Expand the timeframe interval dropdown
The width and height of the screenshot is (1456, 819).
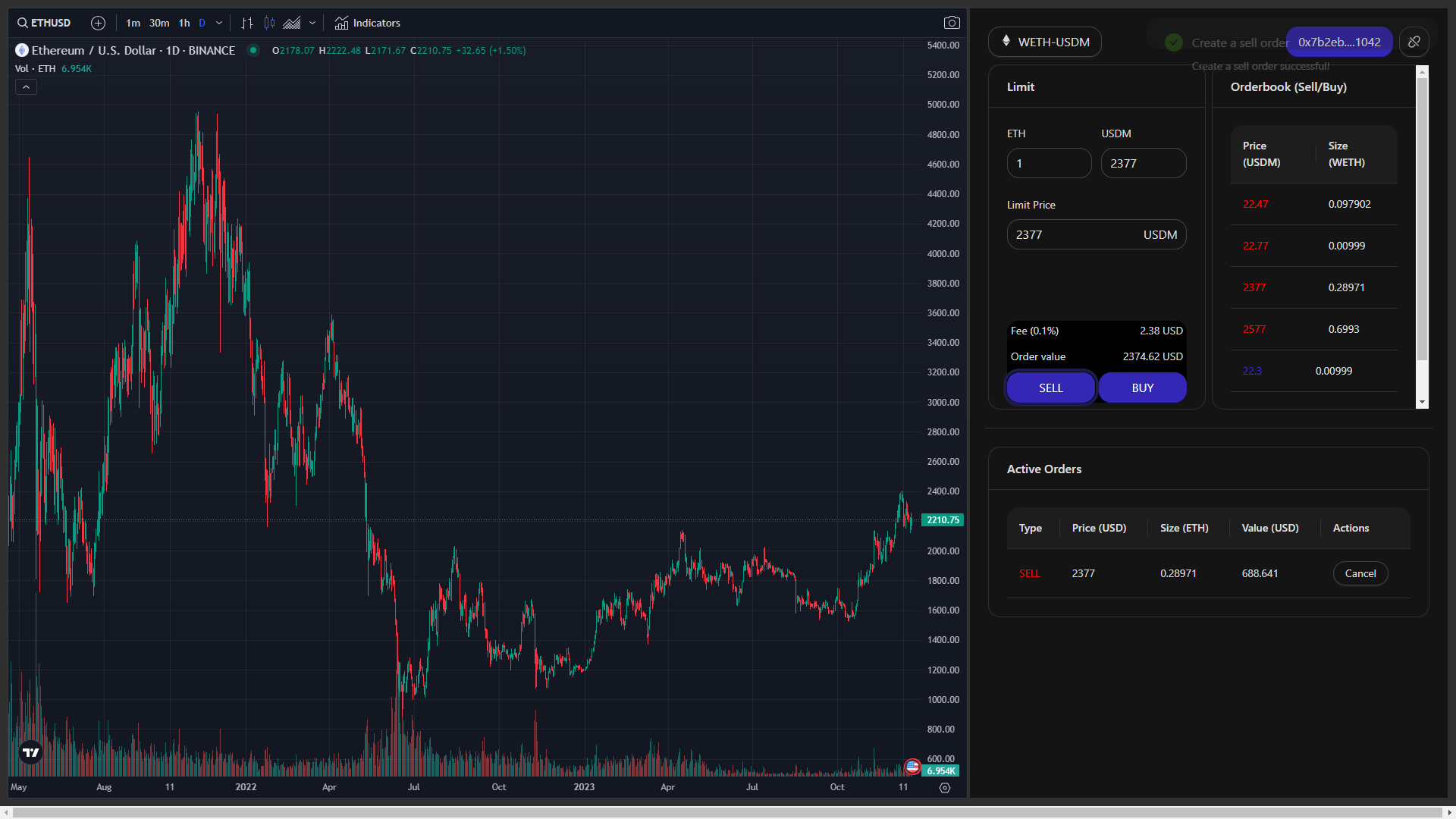click(219, 23)
